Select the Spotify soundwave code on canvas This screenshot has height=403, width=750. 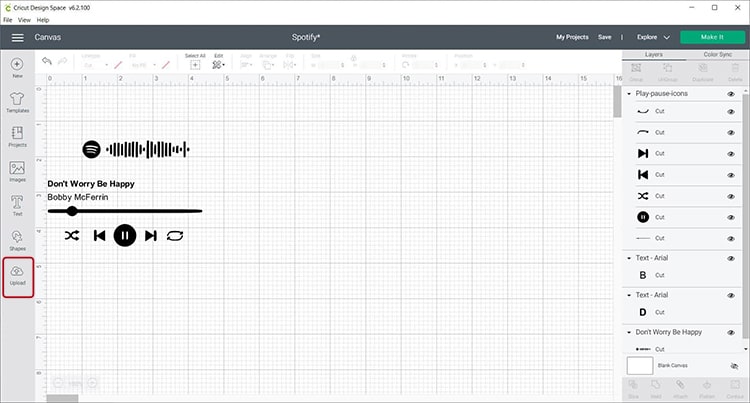148,149
